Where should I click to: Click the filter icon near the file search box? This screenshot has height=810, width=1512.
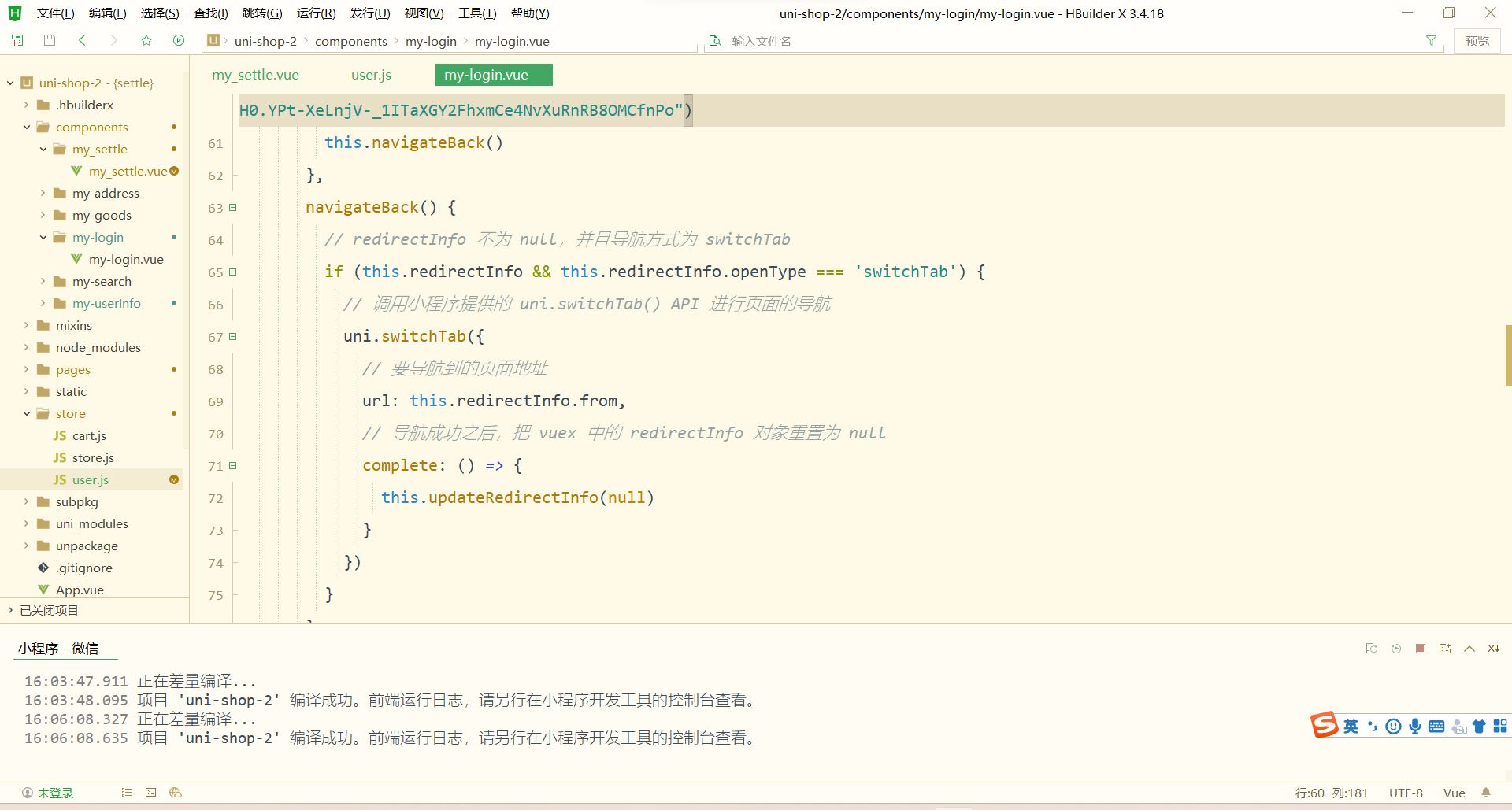[1432, 40]
